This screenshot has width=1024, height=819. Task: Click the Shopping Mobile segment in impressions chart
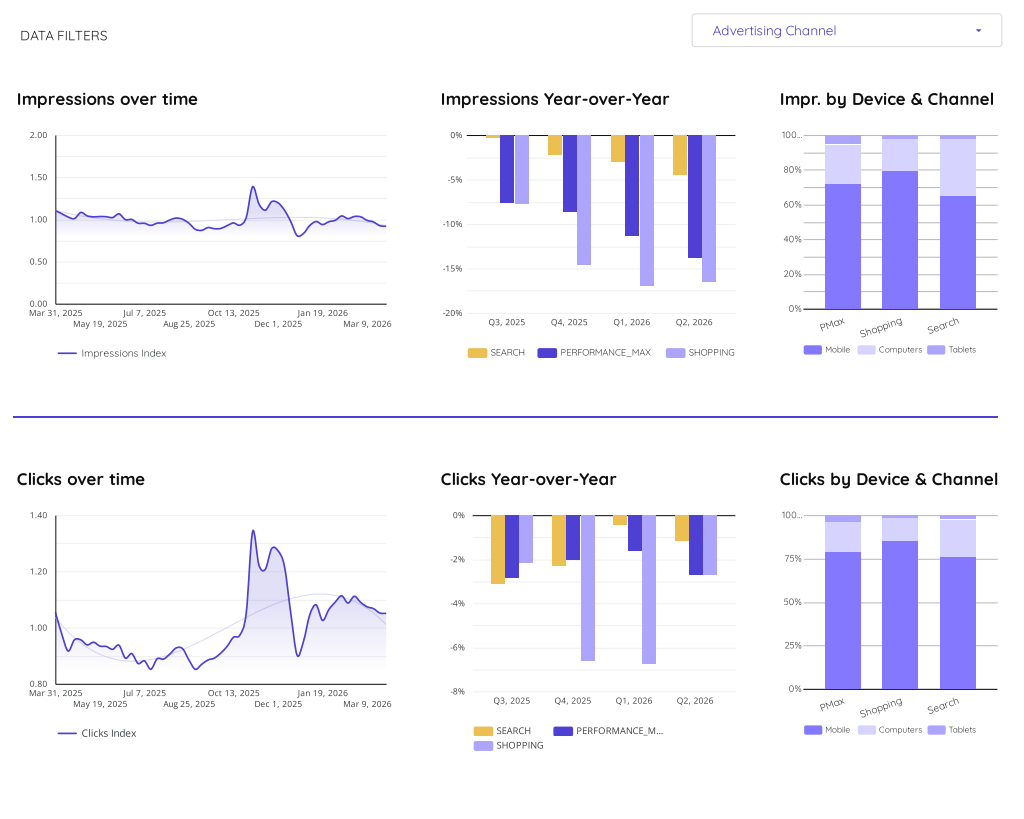click(x=900, y=240)
